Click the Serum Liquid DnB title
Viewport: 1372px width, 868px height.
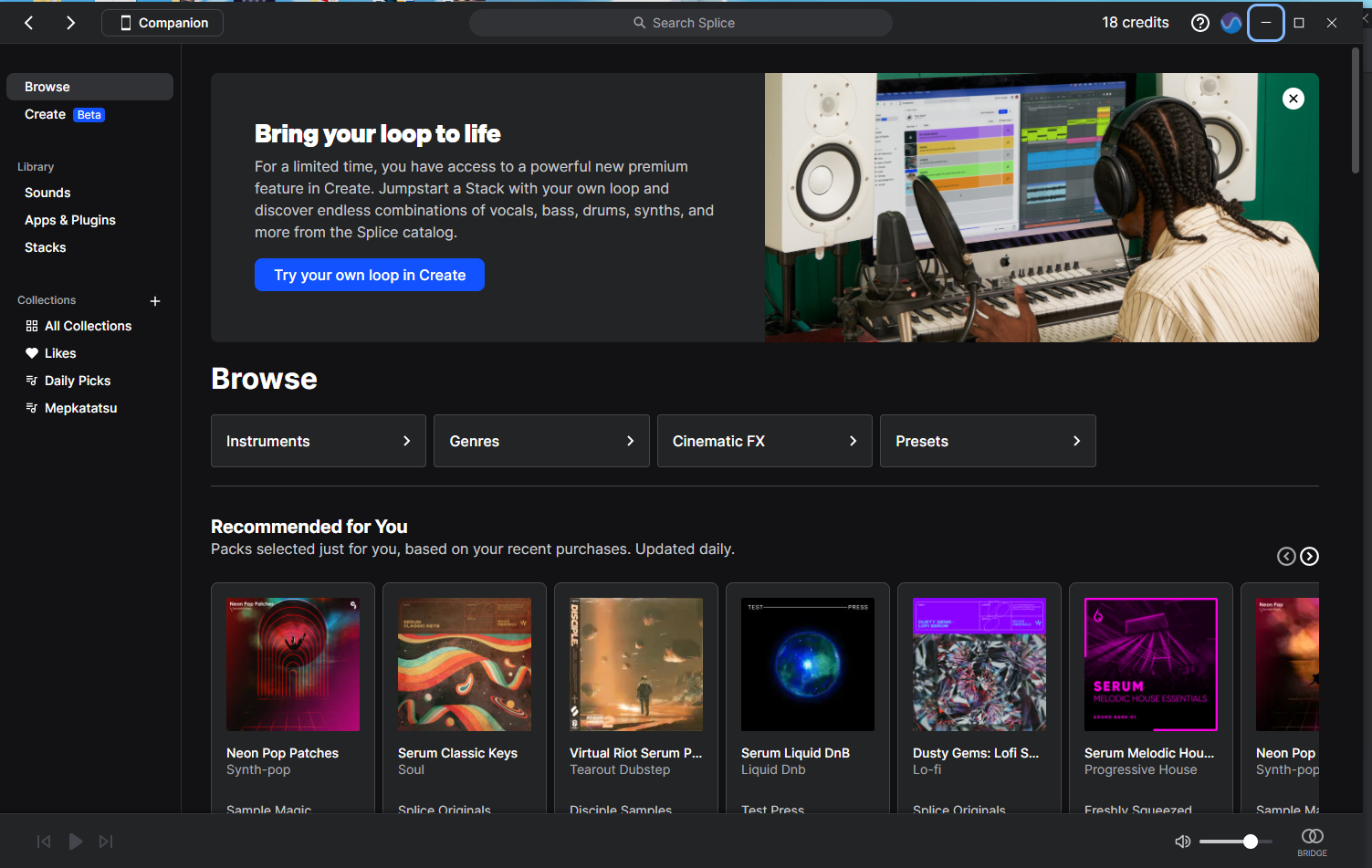point(795,753)
